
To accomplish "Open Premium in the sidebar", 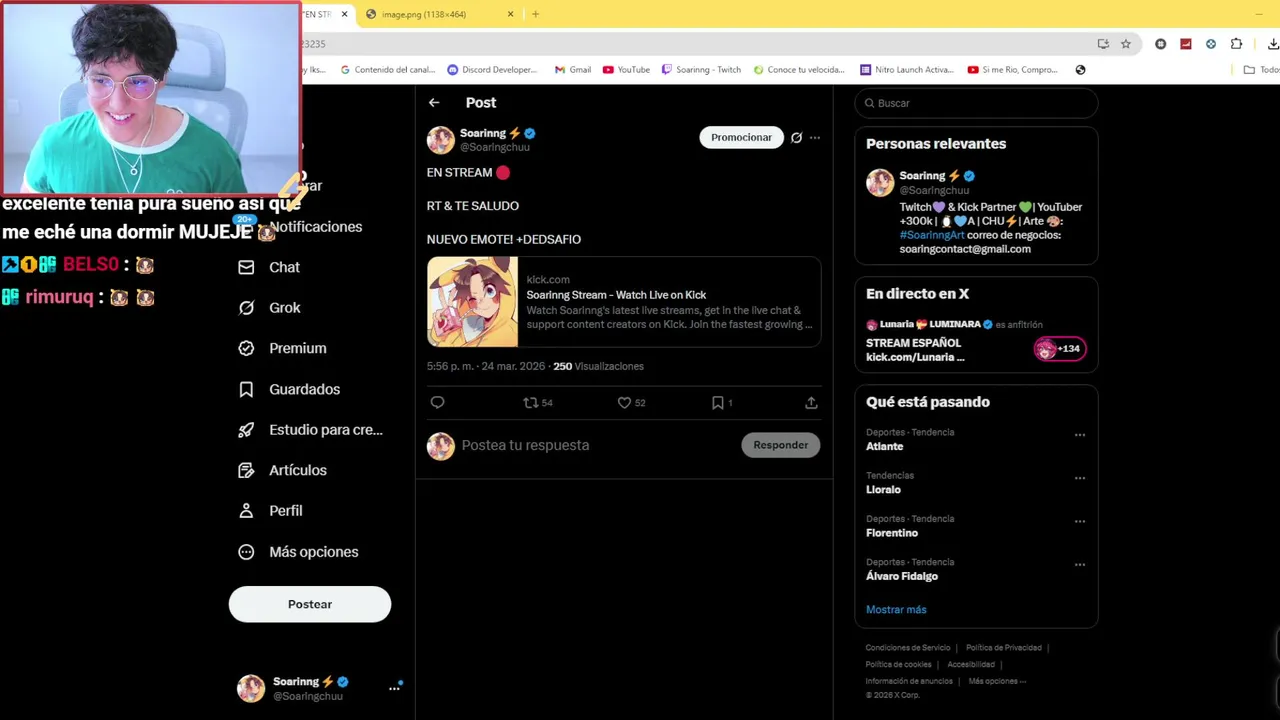I will pos(282,348).
